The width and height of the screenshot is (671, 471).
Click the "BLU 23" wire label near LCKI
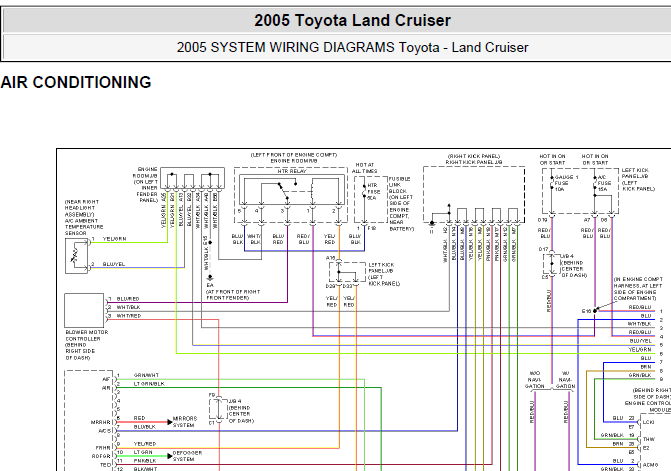tap(623, 418)
